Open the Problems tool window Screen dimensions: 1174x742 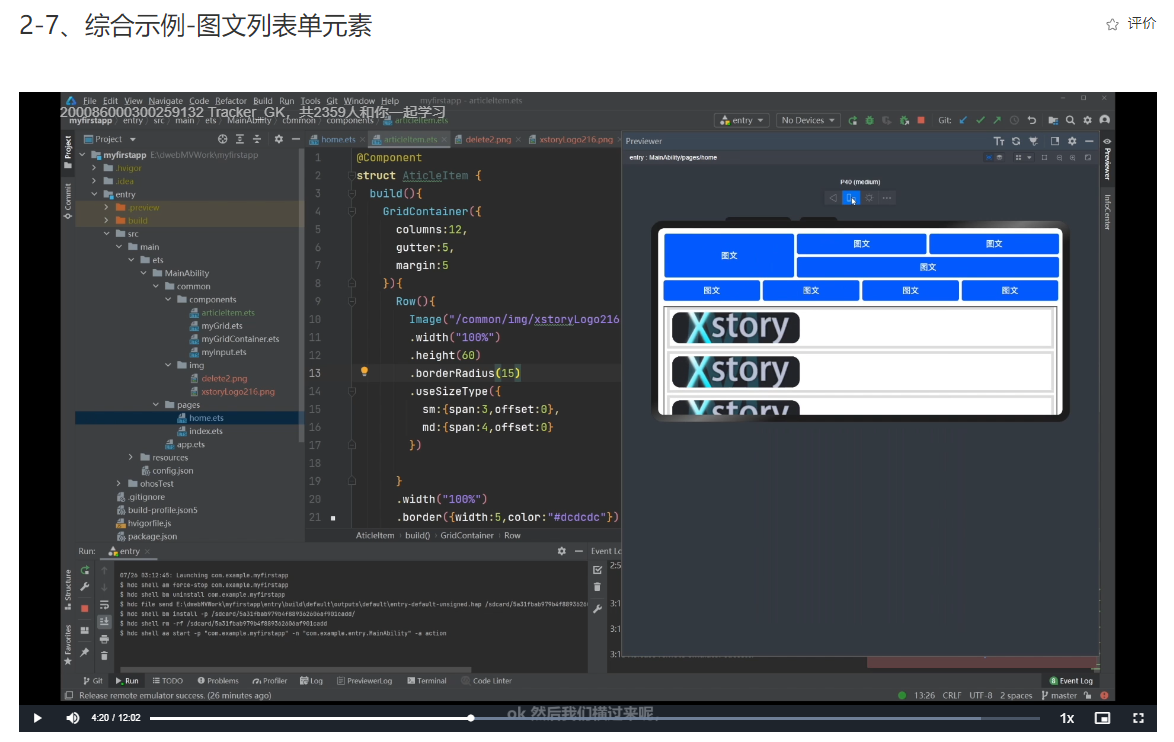click(x=218, y=681)
